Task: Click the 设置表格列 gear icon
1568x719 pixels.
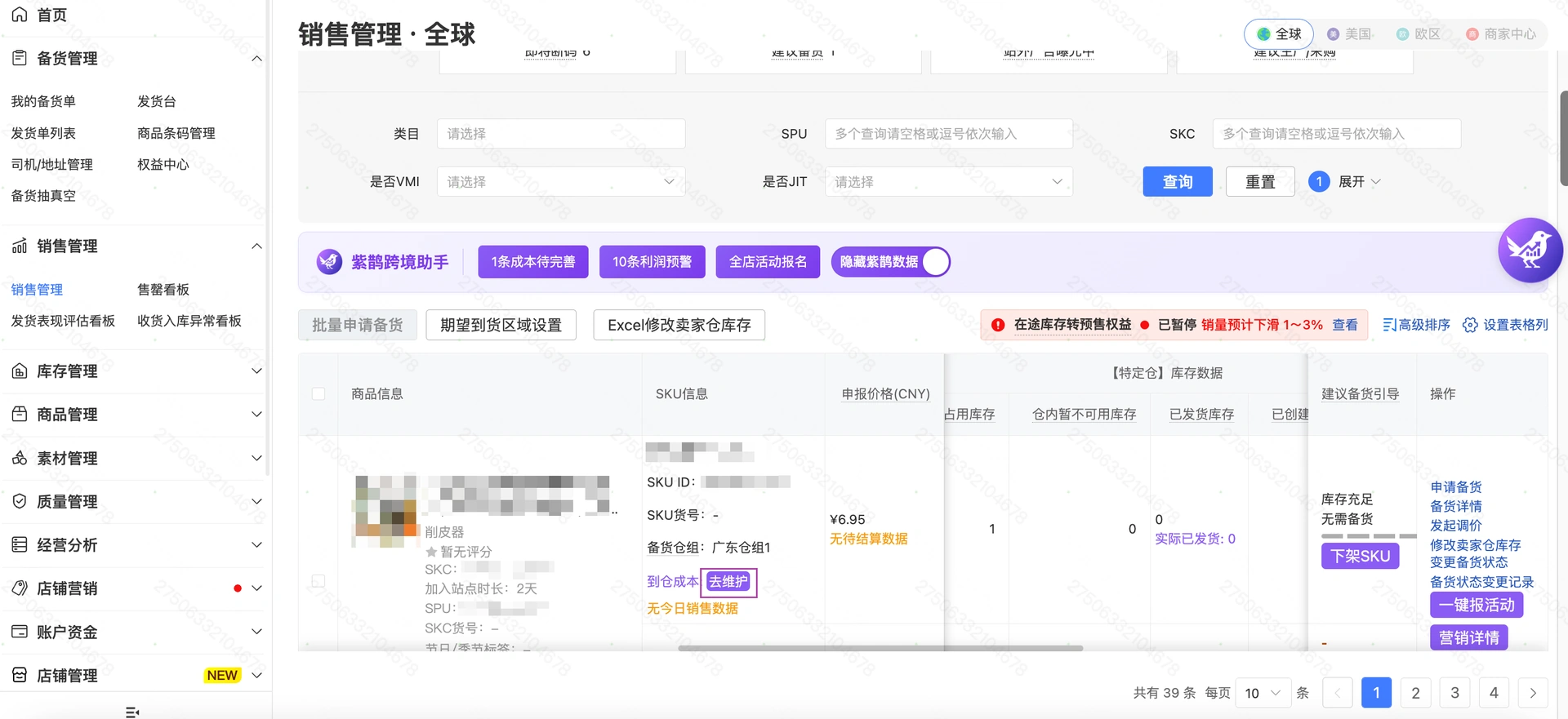Action: (1470, 325)
